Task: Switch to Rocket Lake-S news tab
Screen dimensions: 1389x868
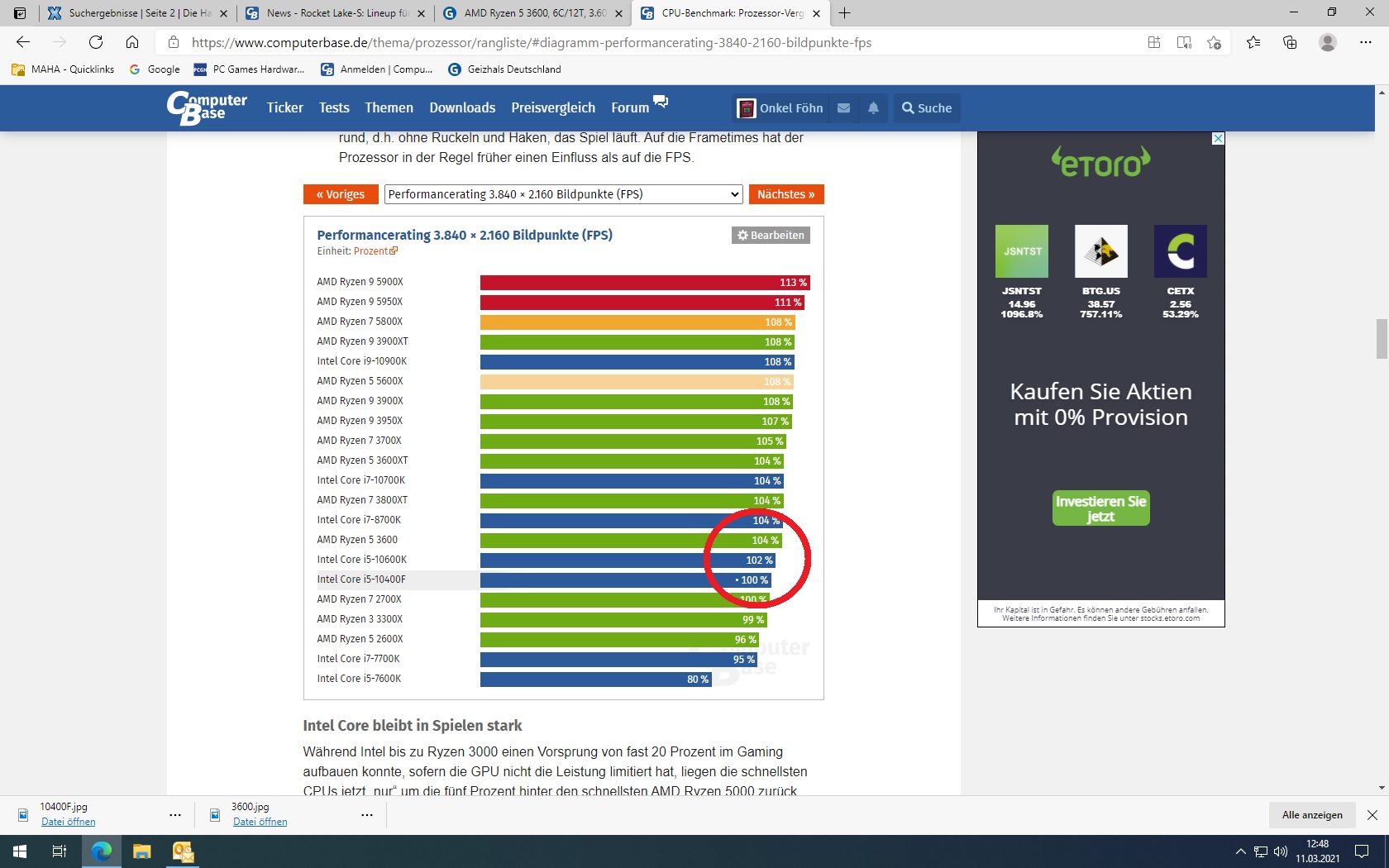Action: click(334, 13)
